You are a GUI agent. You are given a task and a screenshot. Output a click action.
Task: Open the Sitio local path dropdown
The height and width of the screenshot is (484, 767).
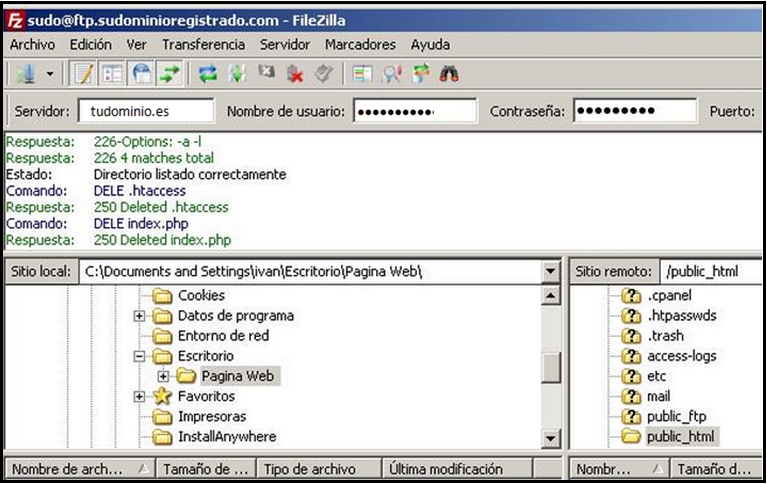point(551,272)
